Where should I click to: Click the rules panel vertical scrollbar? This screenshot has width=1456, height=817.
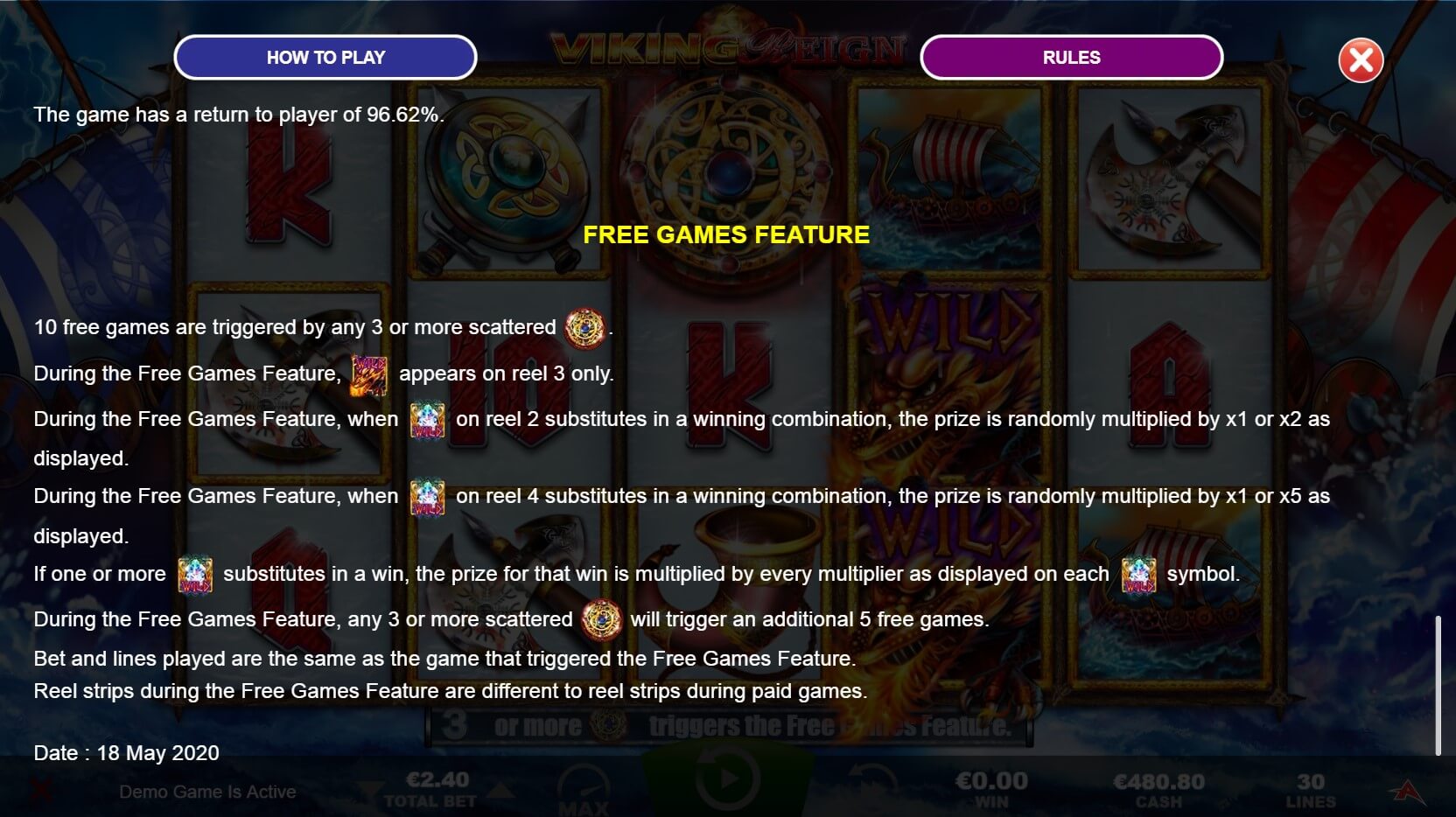(1438, 686)
